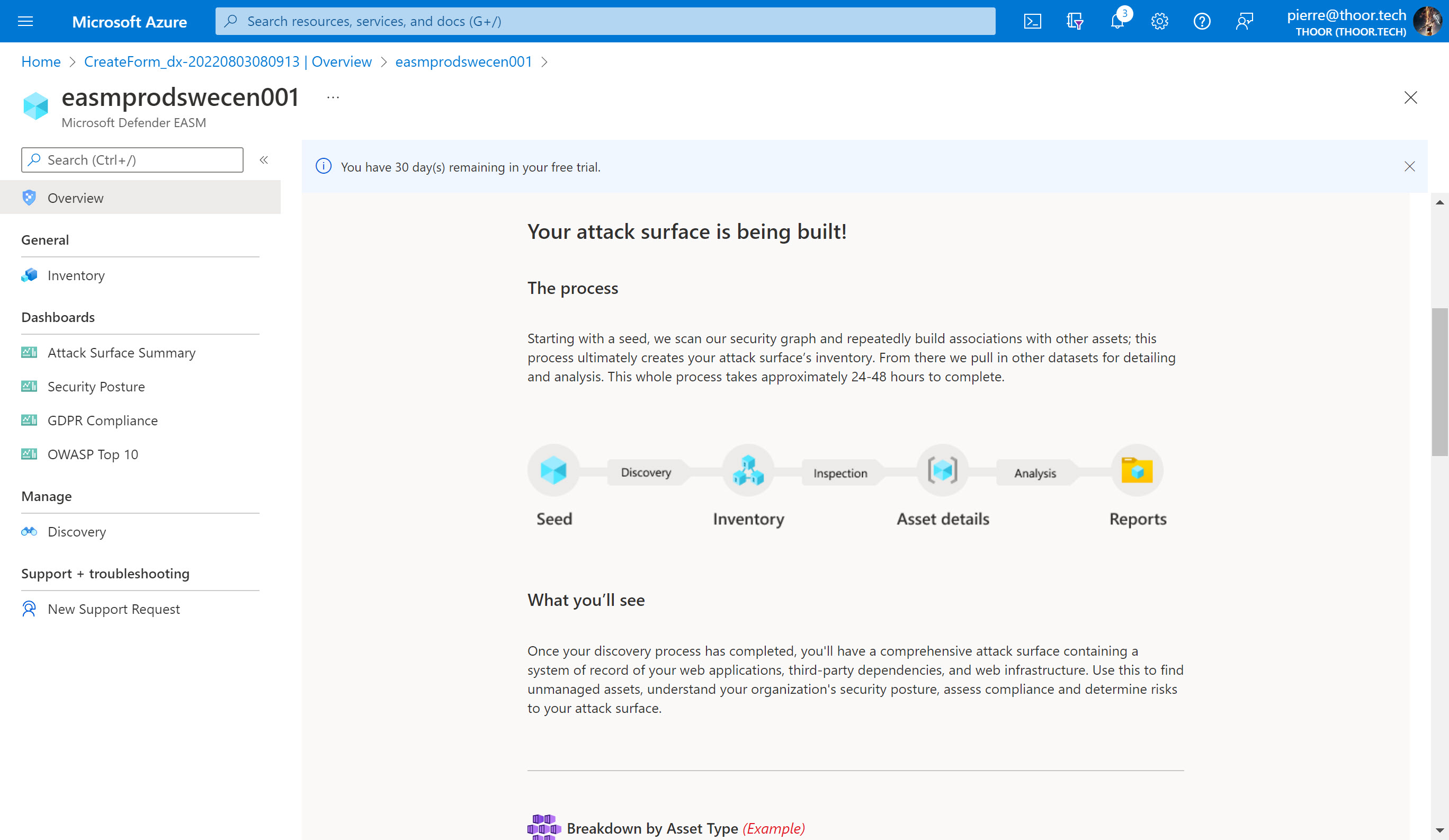Click the info icon in trial banner
The width and height of the screenshot is (1449, 840).
tap(324, 167)
